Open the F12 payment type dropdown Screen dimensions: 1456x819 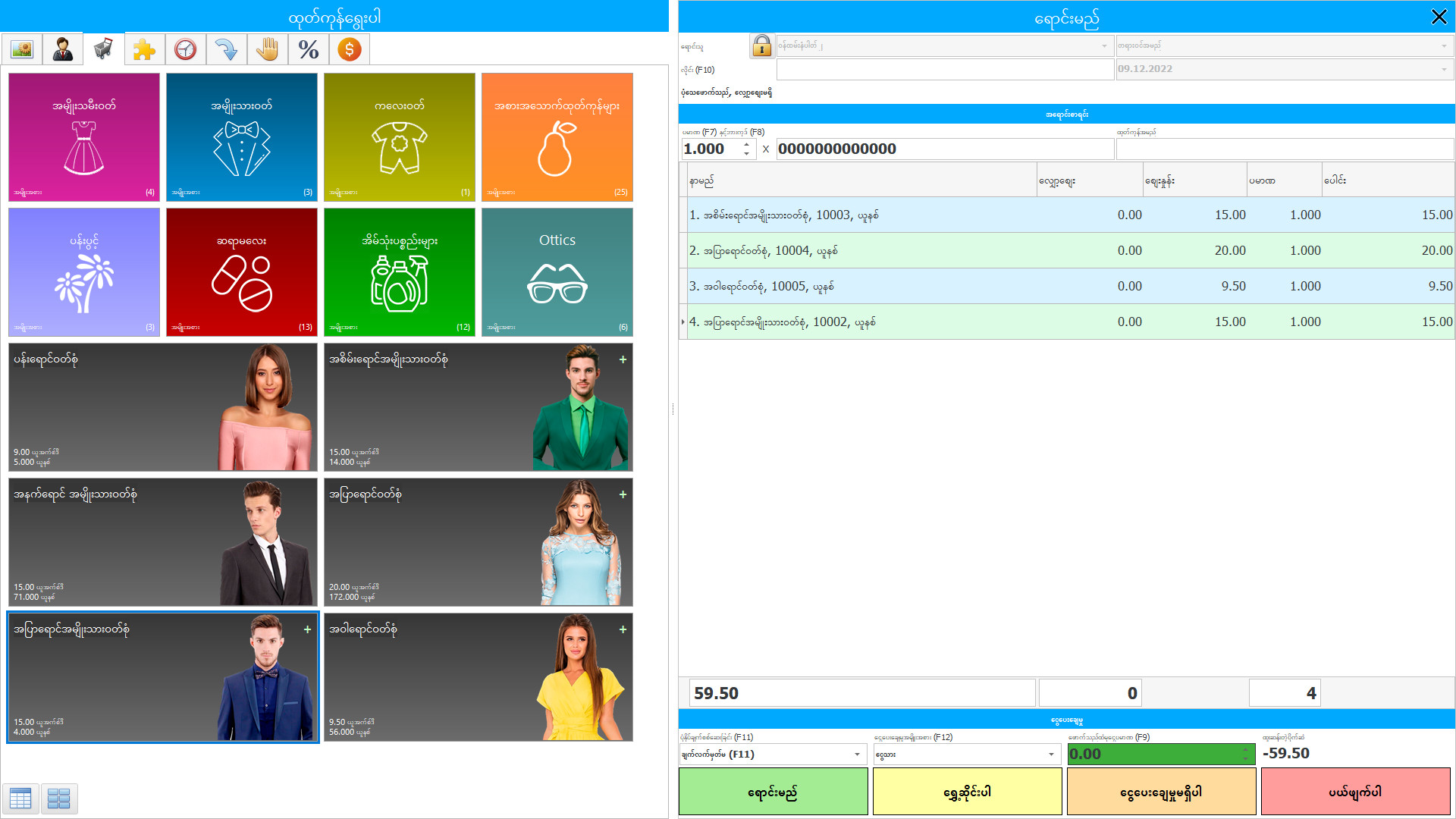pyautogui.click(x=1051, y=755)
